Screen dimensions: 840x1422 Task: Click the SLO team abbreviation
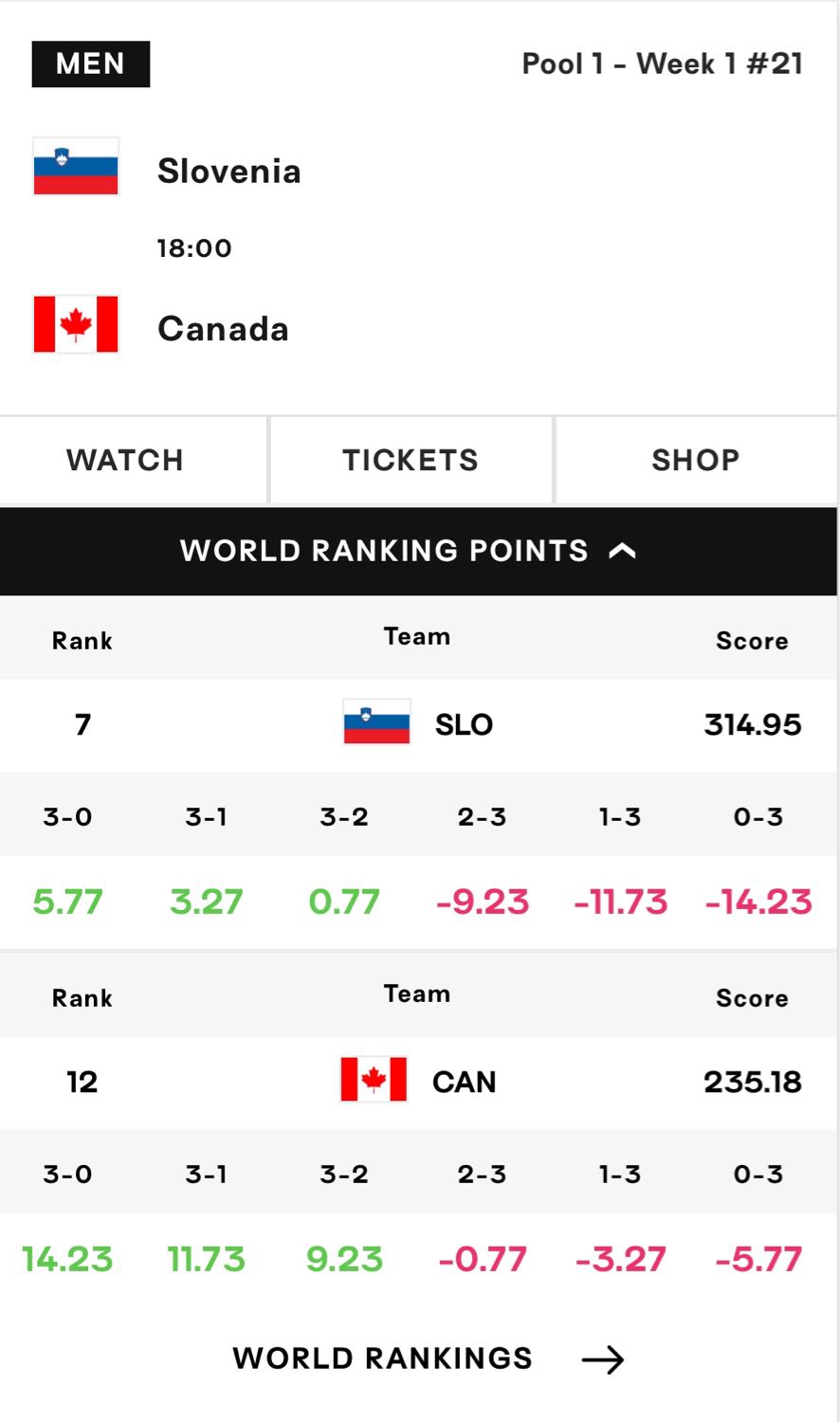(464, 725)
